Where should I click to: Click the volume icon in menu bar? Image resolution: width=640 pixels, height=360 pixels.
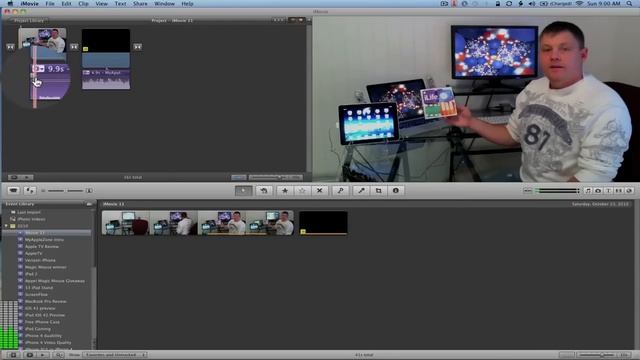click(532, 4)
